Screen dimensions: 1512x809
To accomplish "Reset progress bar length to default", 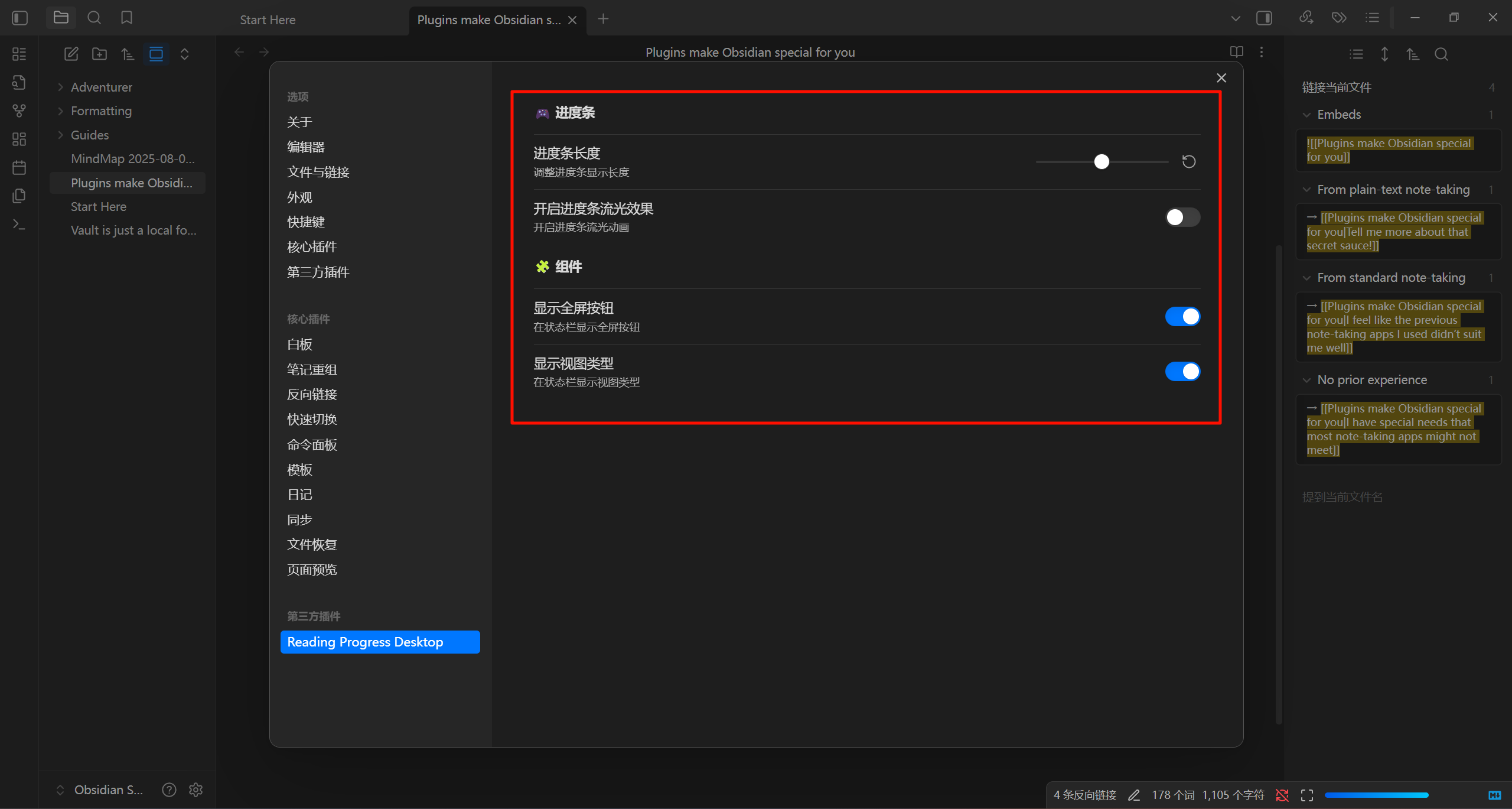I will [x=1188, y=161].
